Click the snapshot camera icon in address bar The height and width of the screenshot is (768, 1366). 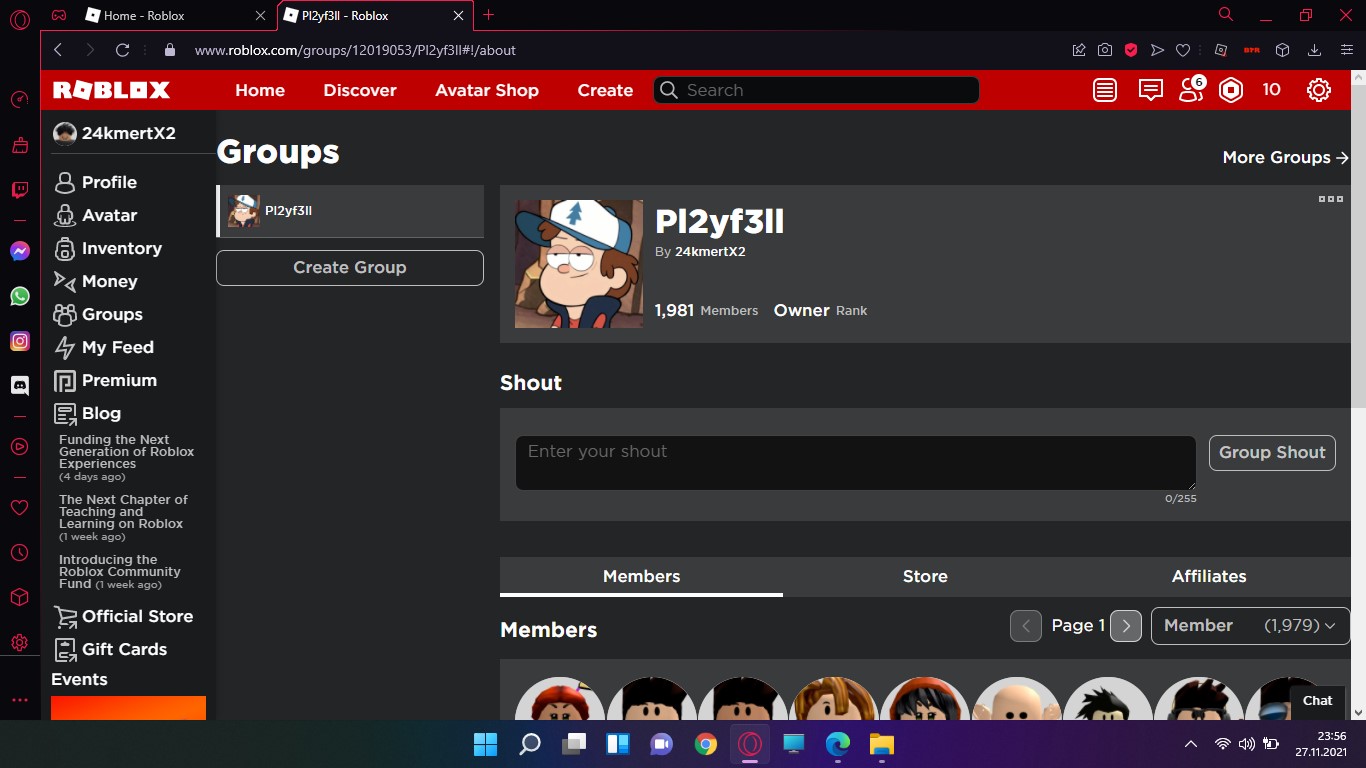[1105, 50]
